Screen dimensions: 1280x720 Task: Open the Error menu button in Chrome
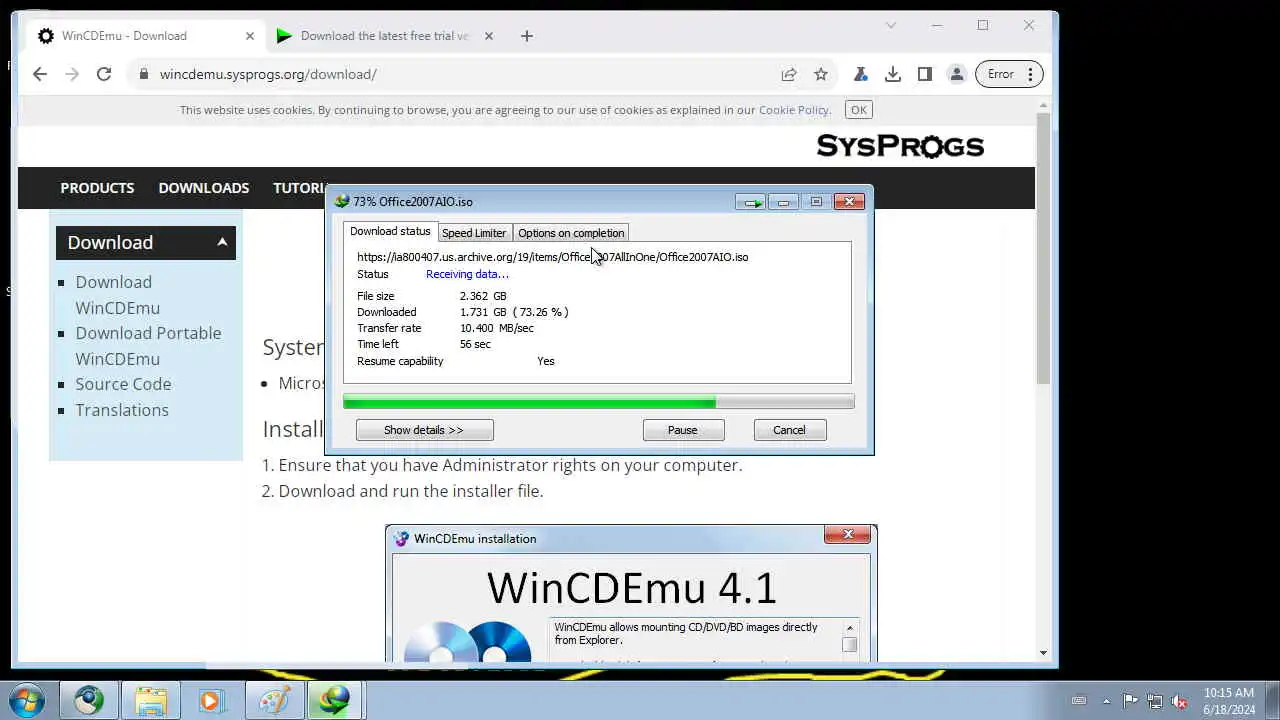point(1009,74)
